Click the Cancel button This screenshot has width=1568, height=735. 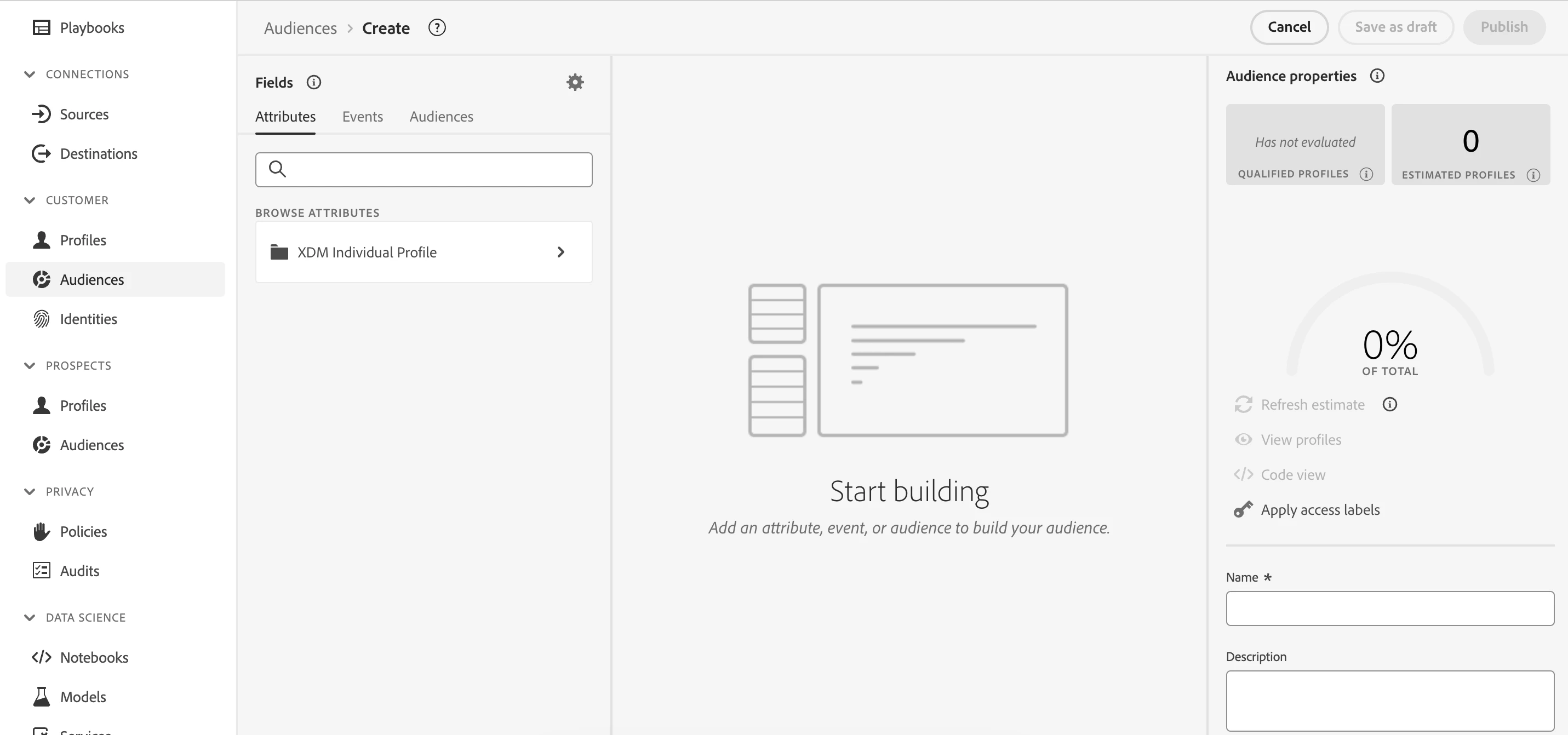coord(1289,27)
